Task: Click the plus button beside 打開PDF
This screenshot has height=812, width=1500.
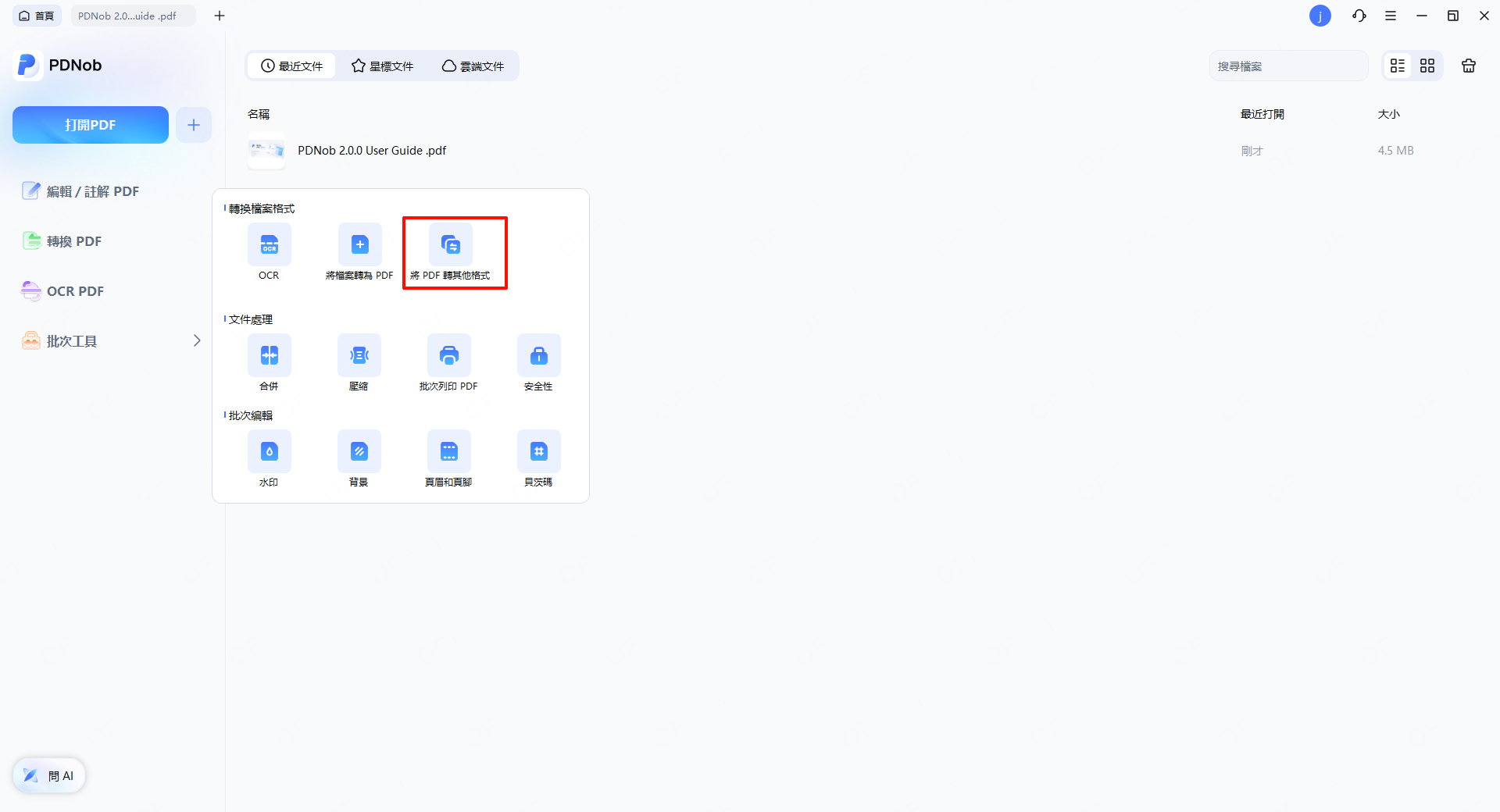Action: click(194, 125)
